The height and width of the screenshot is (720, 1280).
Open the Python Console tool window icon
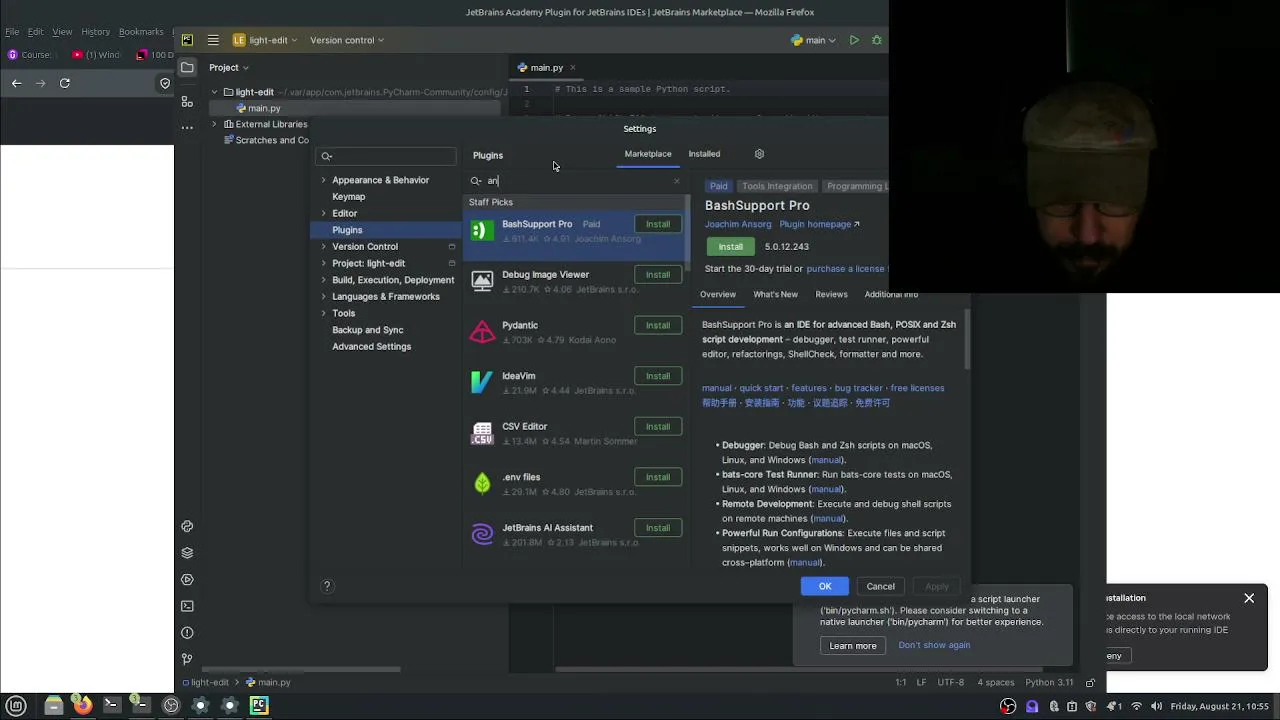(x=187, y=526)
